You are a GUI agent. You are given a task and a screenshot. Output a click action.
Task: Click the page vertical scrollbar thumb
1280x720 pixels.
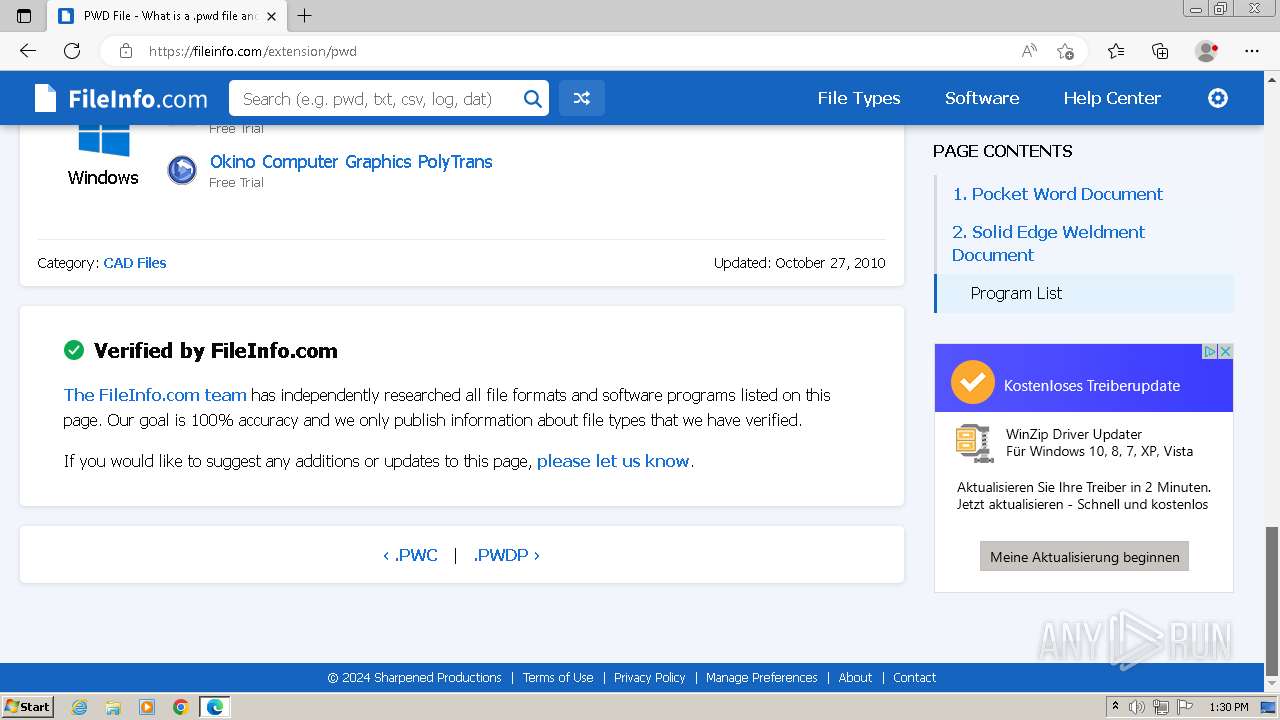click(1272, 601)
